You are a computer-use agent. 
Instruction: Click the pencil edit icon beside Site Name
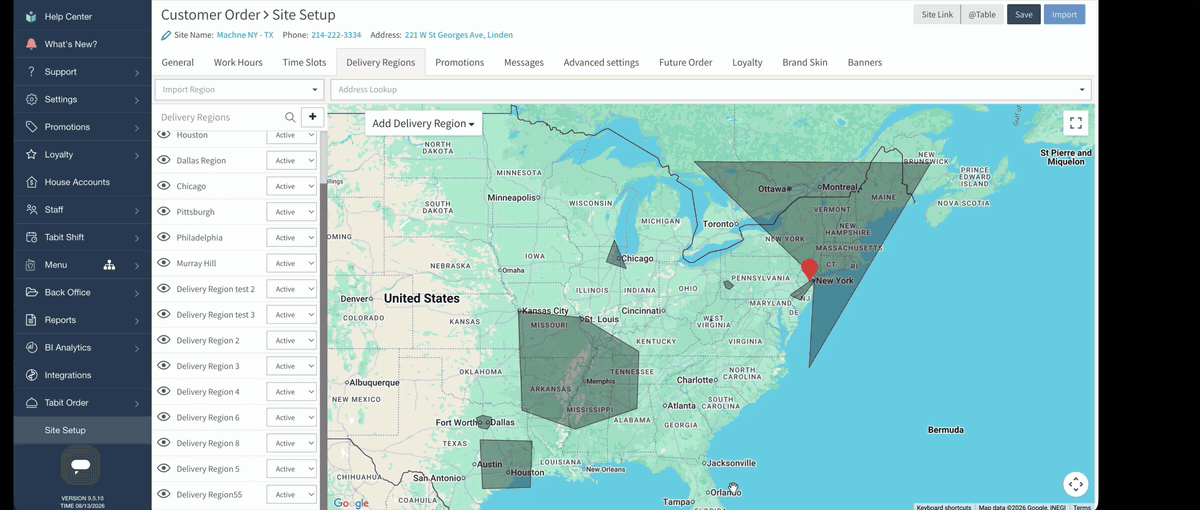(166, 35)
